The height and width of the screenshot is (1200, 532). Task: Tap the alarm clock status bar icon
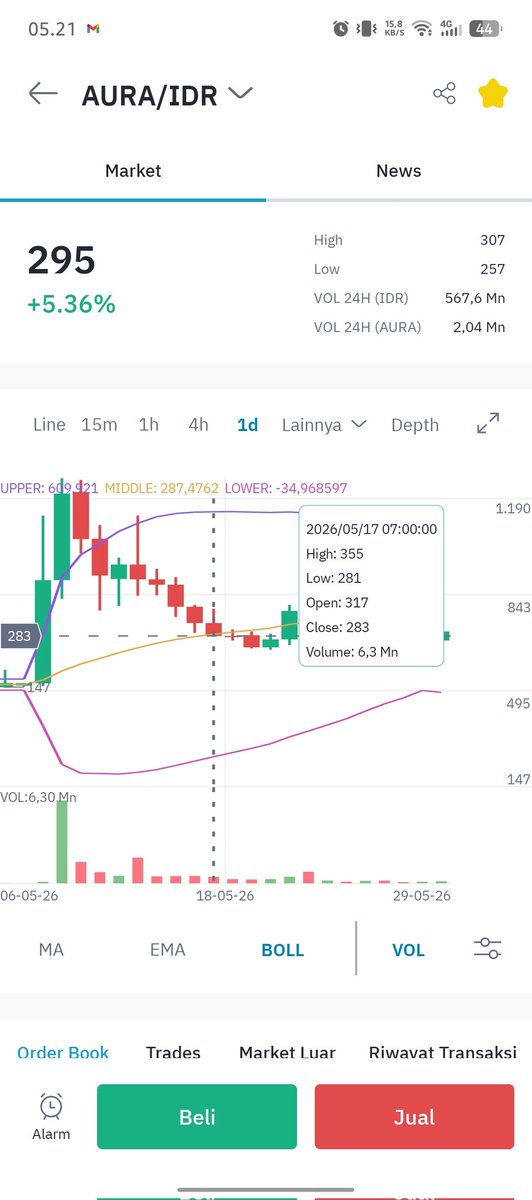coord(341,29)
